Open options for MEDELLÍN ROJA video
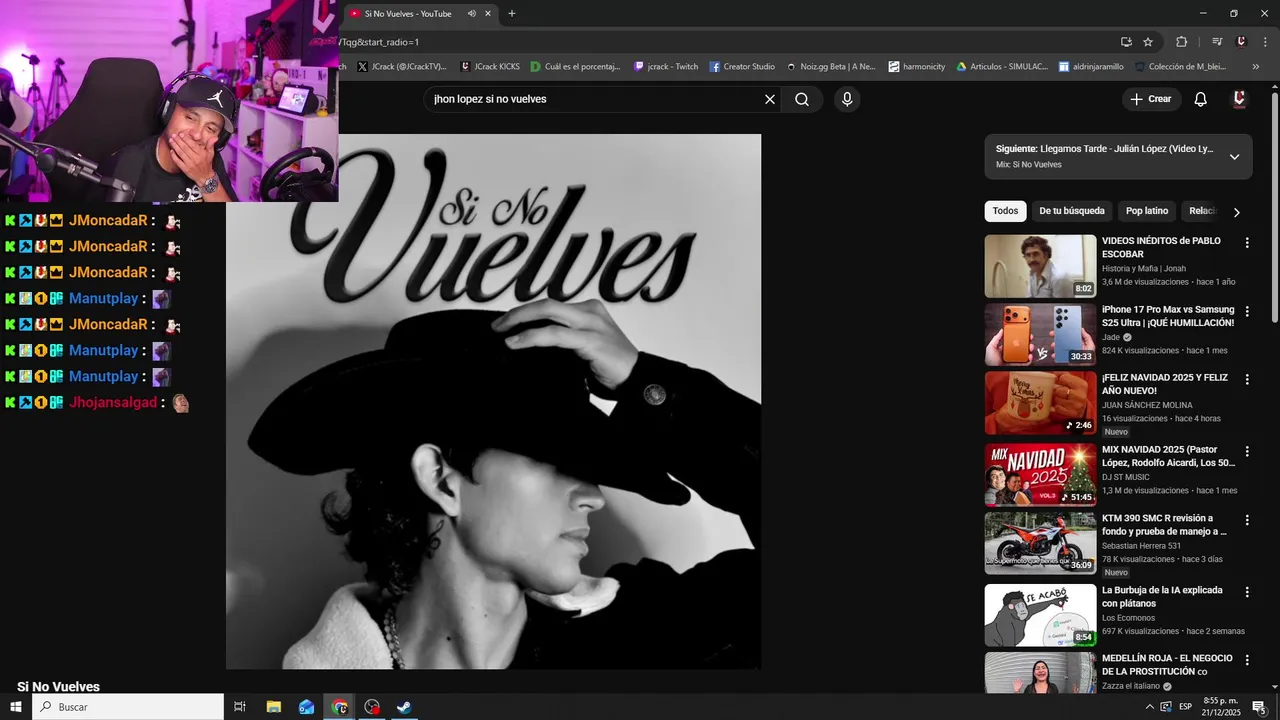Screen dimensions: 1280x720 coord(1247,661)
